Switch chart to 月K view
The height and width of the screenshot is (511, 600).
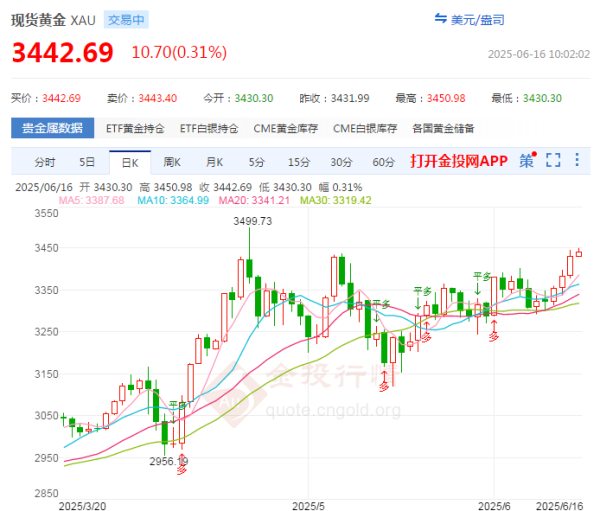pyautogui.click(x=214, y=162)
